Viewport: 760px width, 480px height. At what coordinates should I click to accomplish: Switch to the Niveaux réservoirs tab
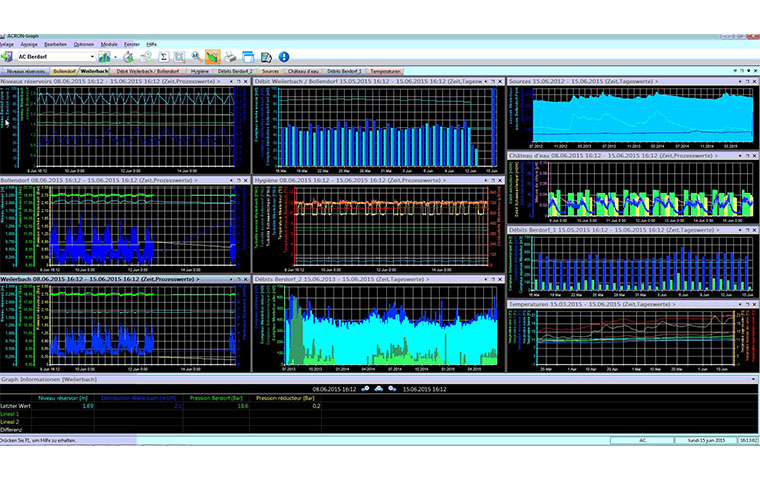[26, 71]
